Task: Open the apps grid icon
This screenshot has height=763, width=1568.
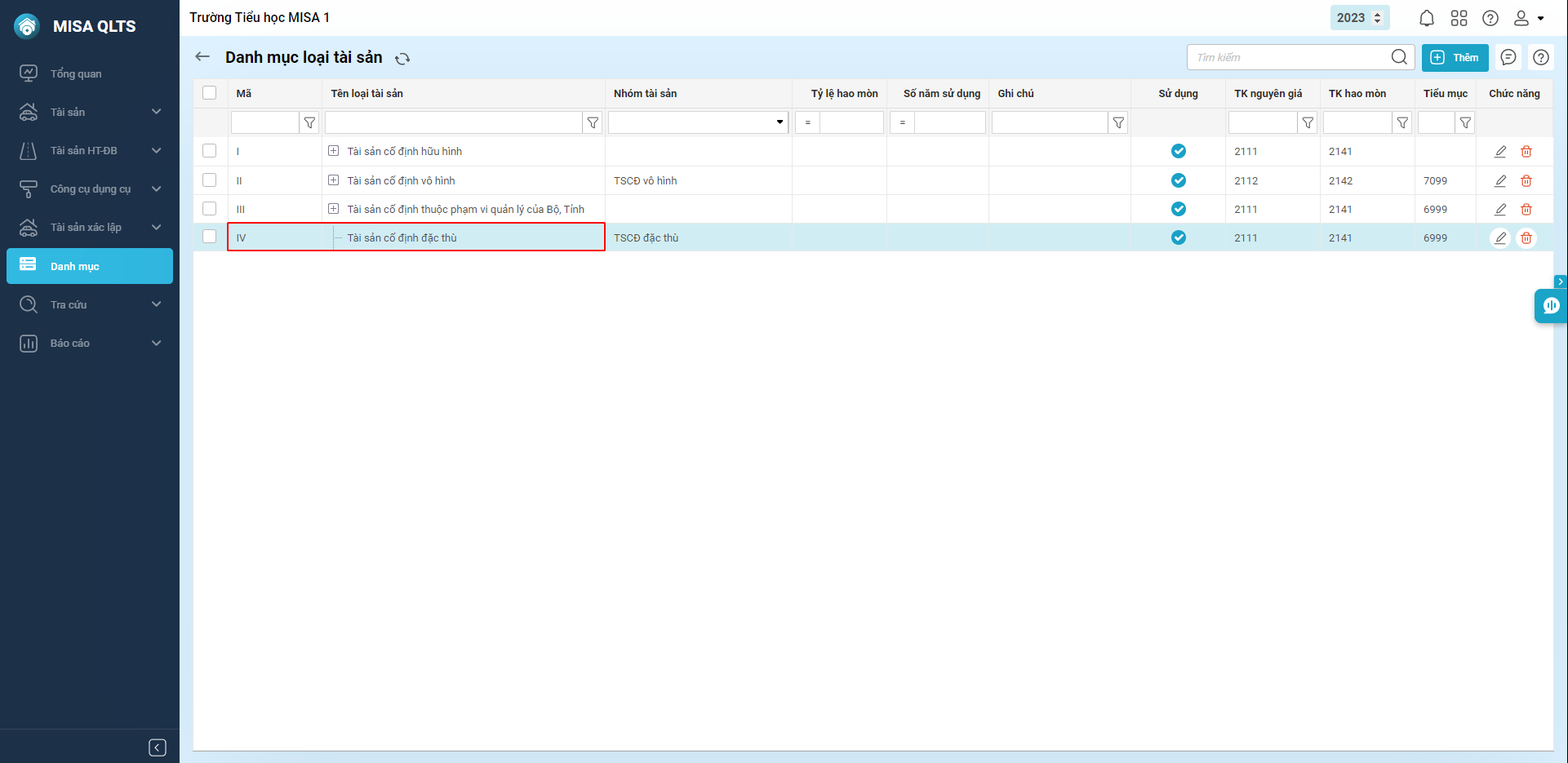Action: point(1459,18)
